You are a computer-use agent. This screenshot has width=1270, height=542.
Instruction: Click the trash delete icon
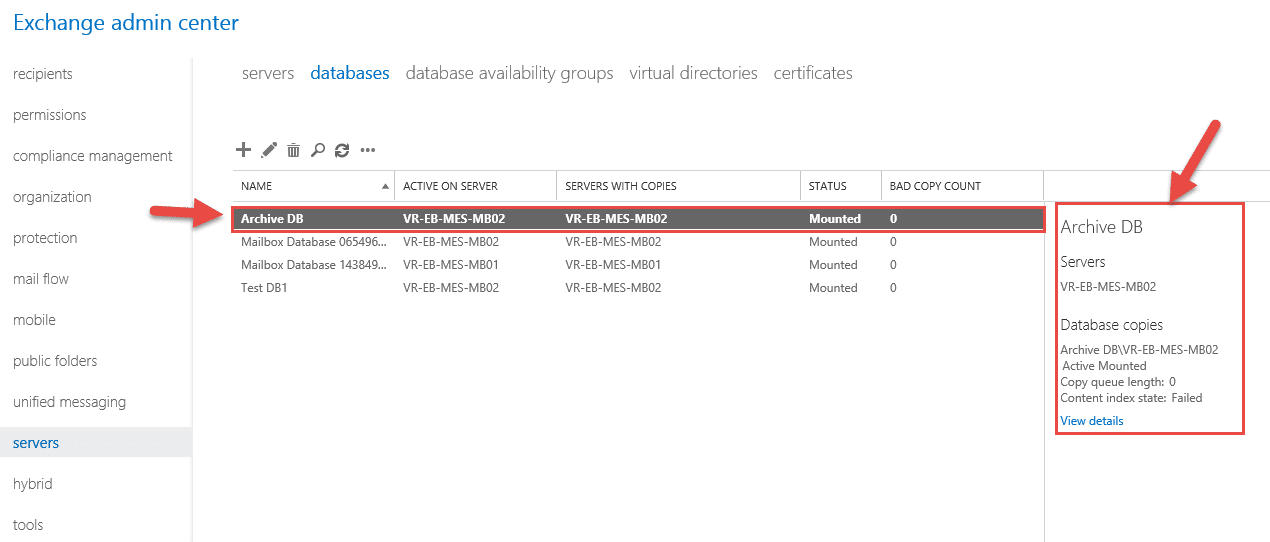pyautogui.click(x=293, y=150)
